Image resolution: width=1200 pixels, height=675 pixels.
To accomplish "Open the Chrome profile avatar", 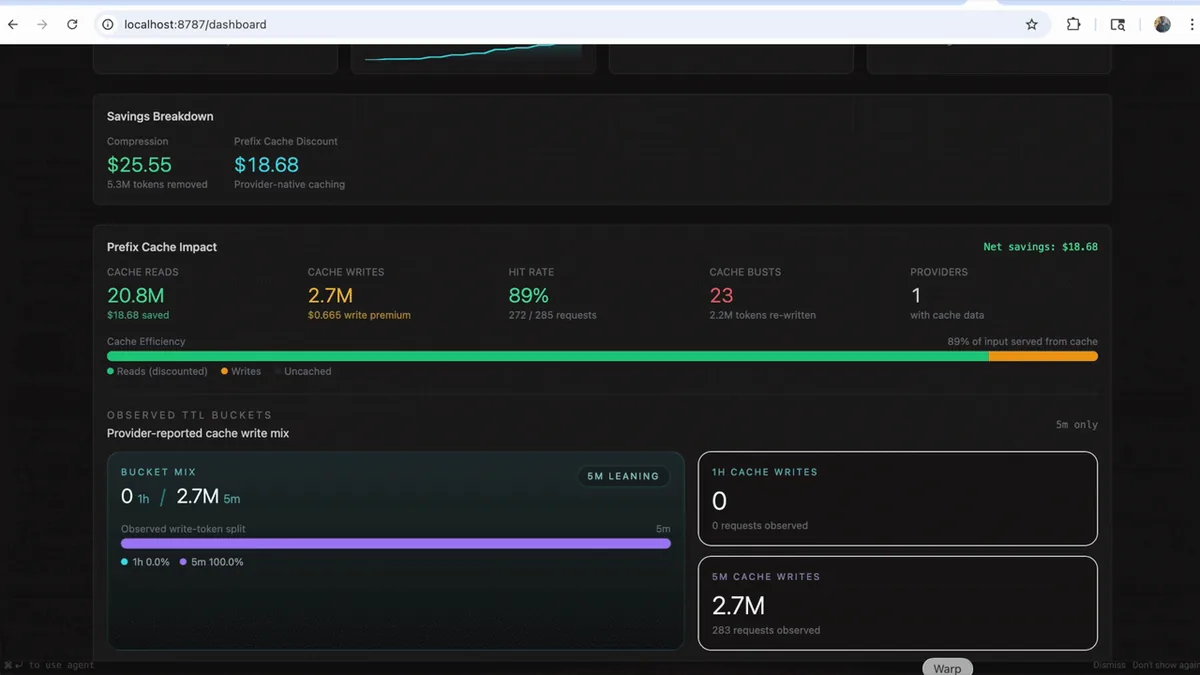I will coord(1162,24).
